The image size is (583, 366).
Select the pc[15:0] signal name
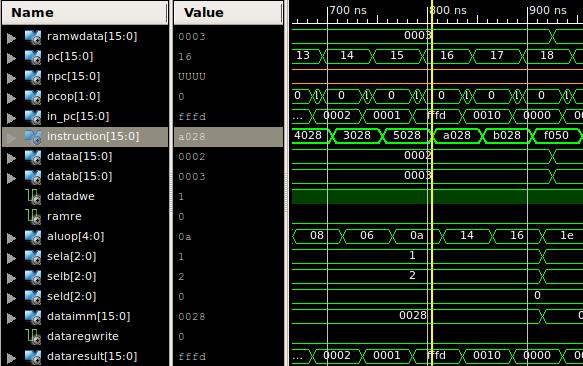70,57
